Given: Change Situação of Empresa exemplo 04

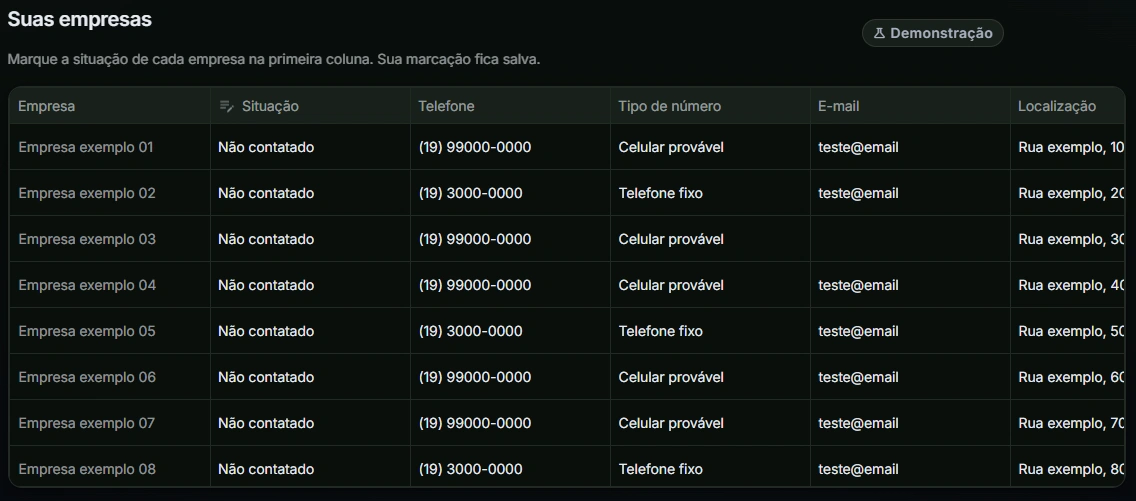Looking at the screenshot, I should click(310, 285).
